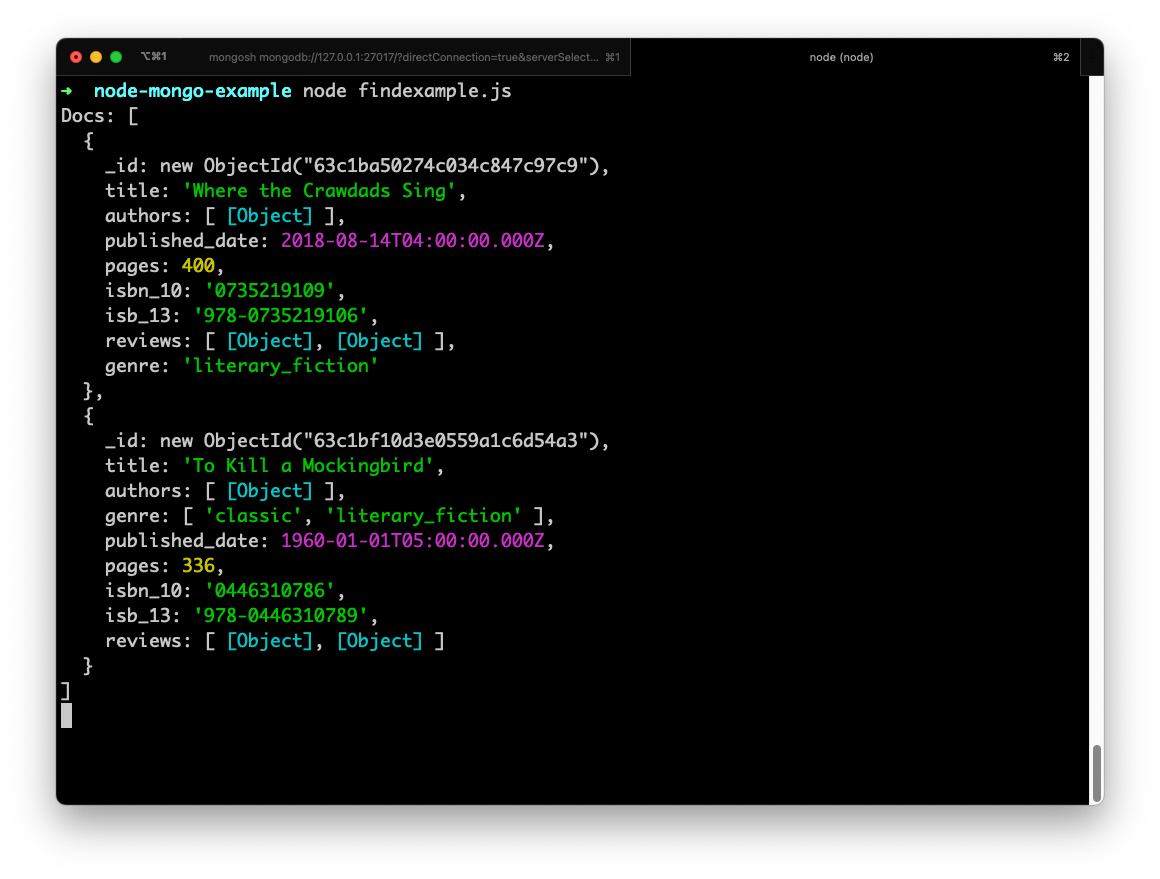Click the date 1960-01-01T05:00:00.000Z
This screenshot has height=879, width=1160.
412,541
